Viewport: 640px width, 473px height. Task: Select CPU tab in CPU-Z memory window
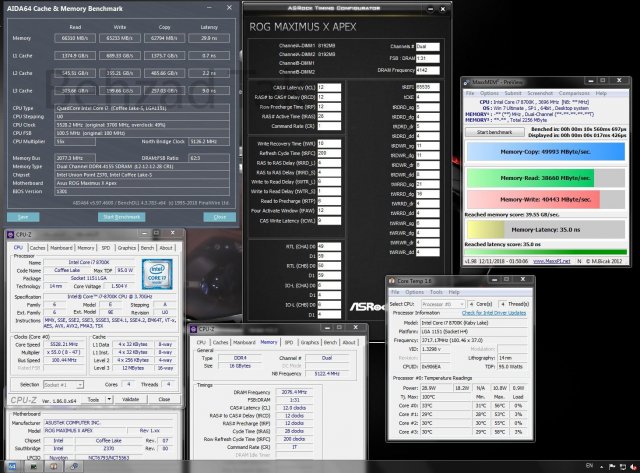[201, 342]
